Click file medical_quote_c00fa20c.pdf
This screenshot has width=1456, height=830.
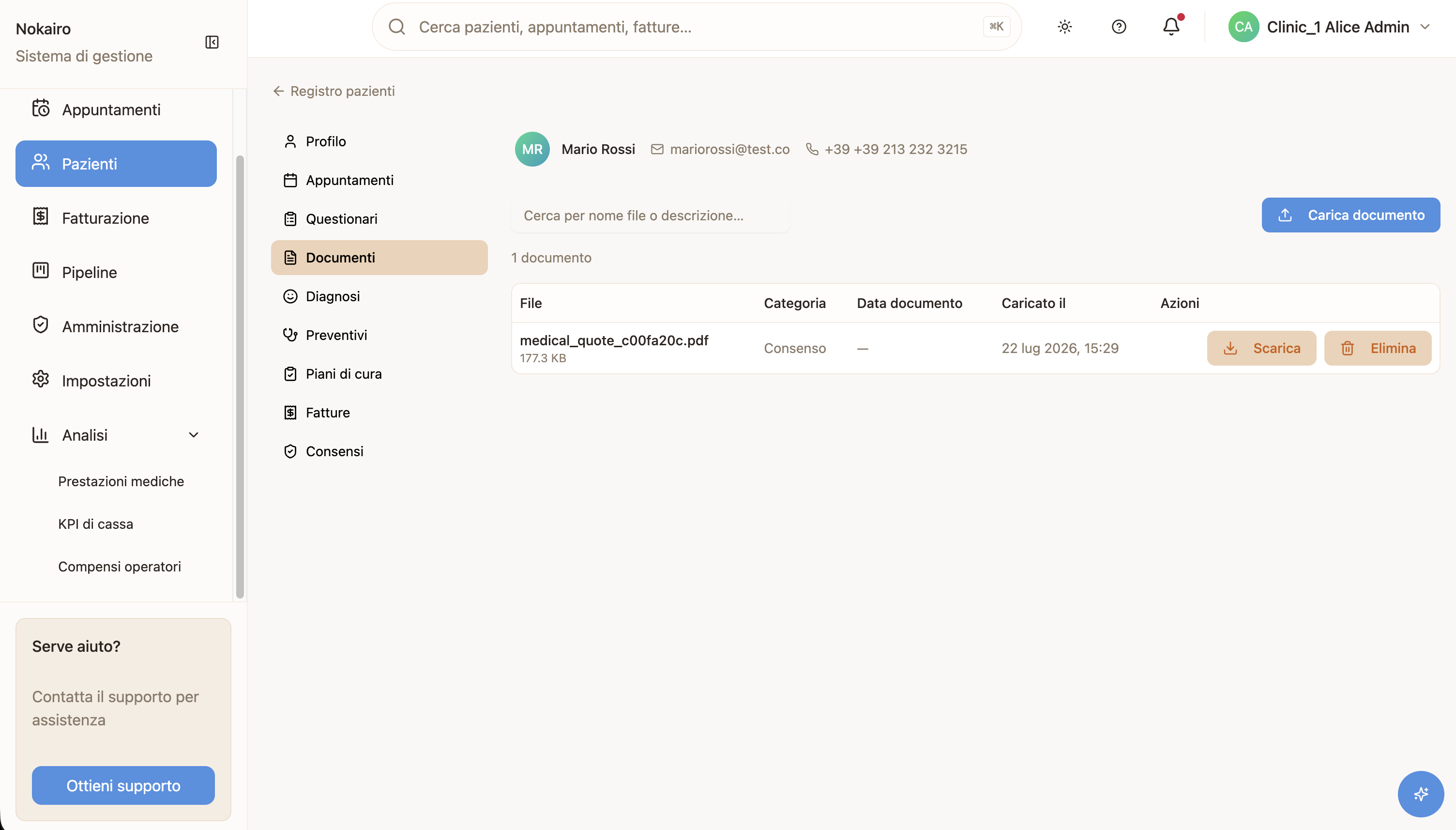614,340
